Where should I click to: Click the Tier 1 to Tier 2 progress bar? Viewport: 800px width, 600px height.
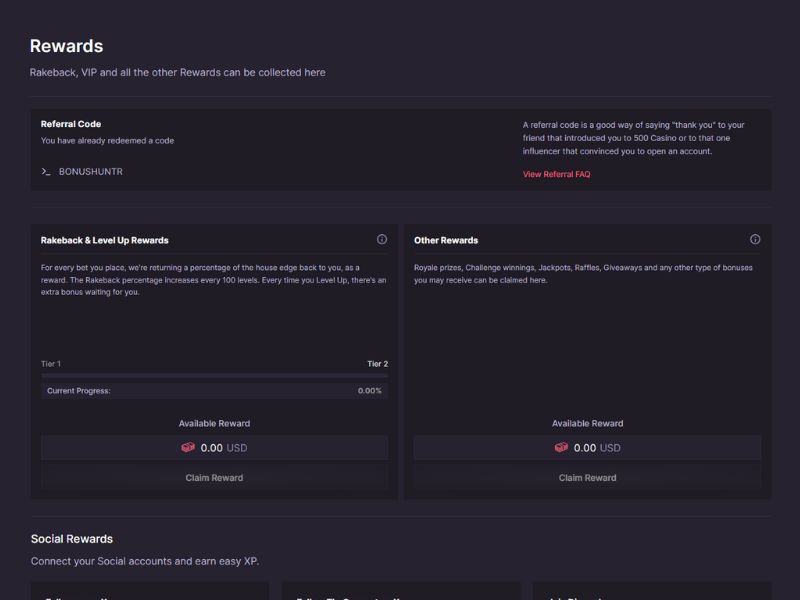pyautogui.click(x=214, y=376)
